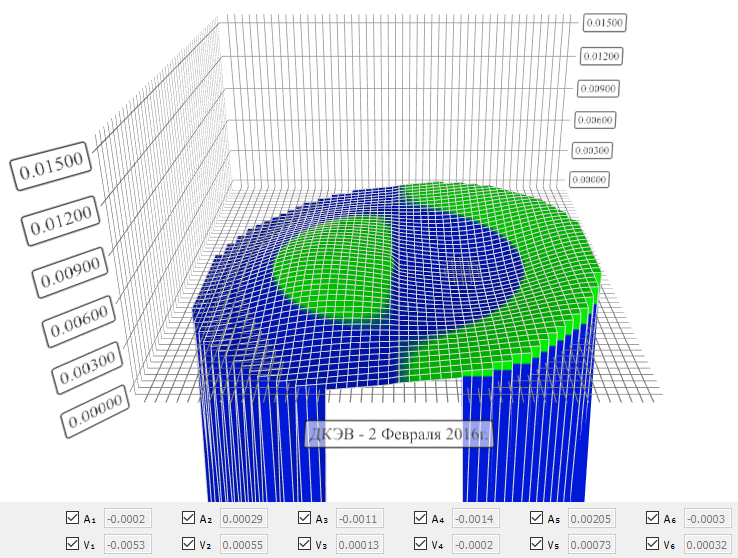Disable the A₃ checkbox
The height and width of the screenshot is (558, 738).
coord(305,518)
